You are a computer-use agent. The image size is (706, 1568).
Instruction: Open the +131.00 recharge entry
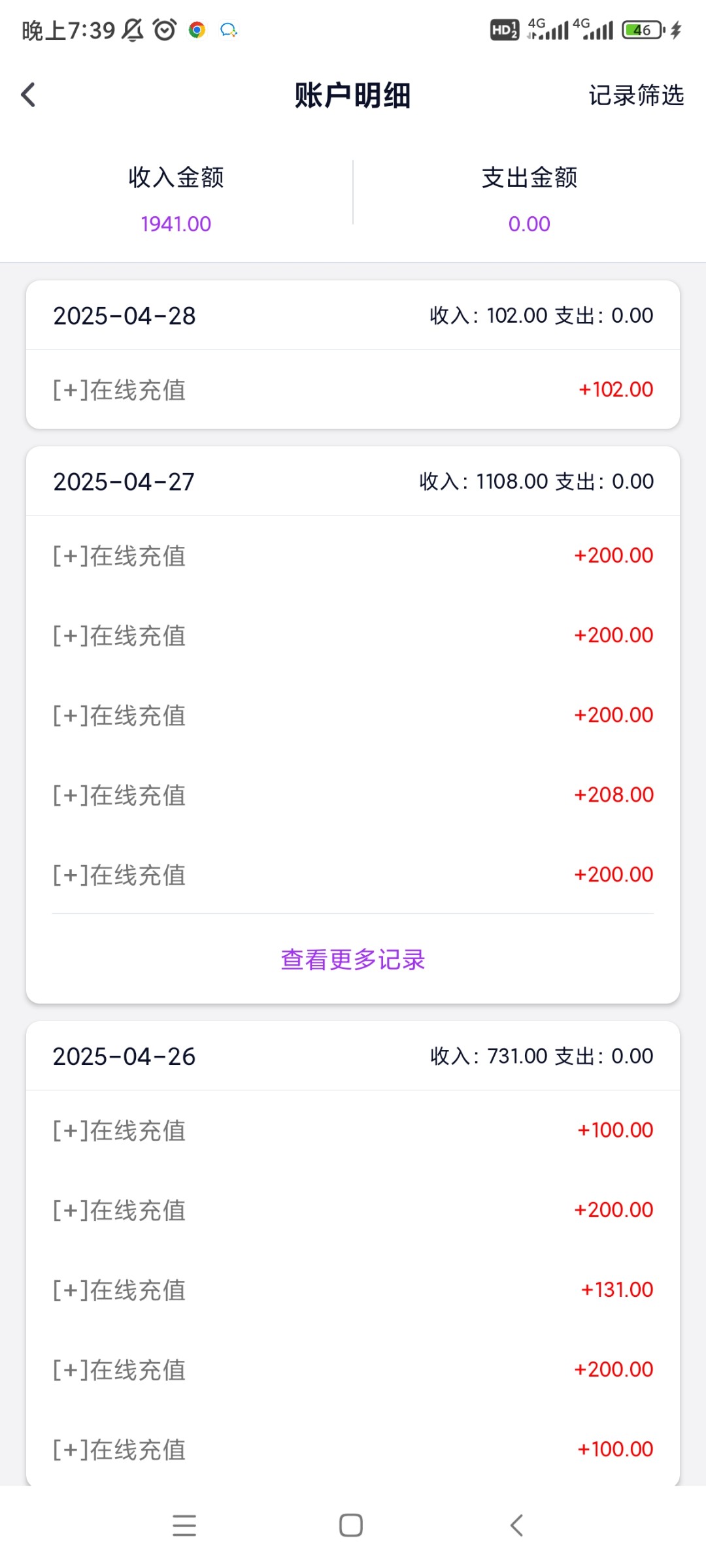(353, 1290)
